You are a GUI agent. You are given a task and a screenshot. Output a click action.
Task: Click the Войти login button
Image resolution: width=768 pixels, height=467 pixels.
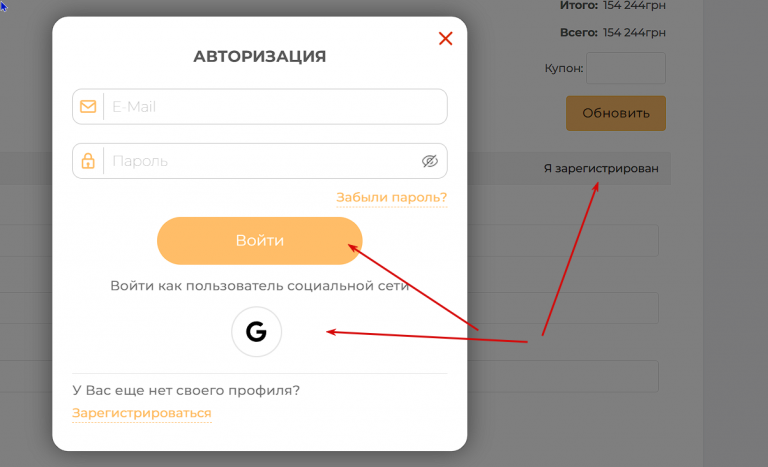260,241
